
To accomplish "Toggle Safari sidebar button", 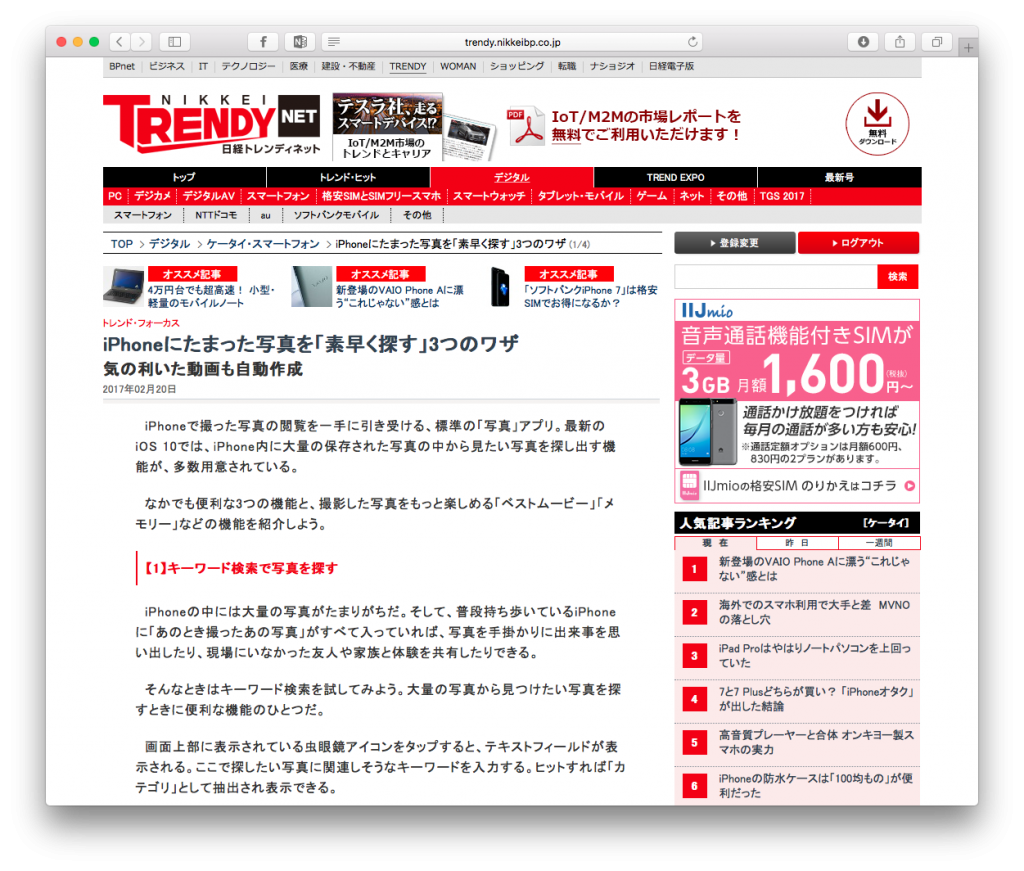I will 174,42.
